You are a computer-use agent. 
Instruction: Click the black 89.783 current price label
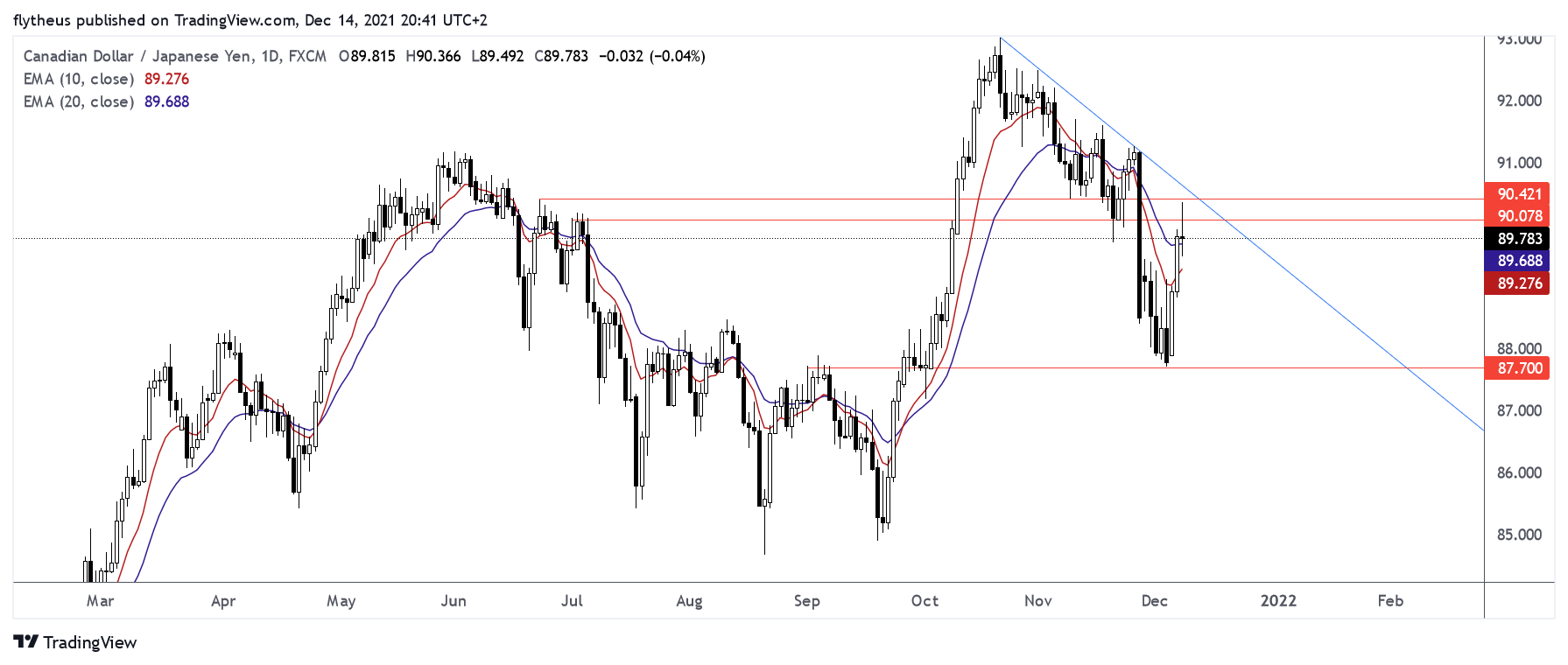[1518, 239]
